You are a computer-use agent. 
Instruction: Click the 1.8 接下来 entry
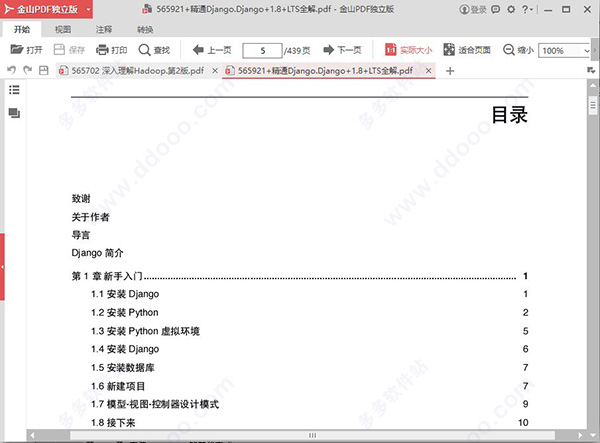click(x=113, y=423)
